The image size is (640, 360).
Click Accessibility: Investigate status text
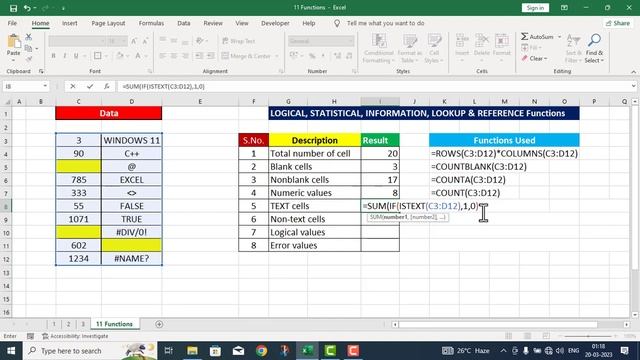click(79, 336)
